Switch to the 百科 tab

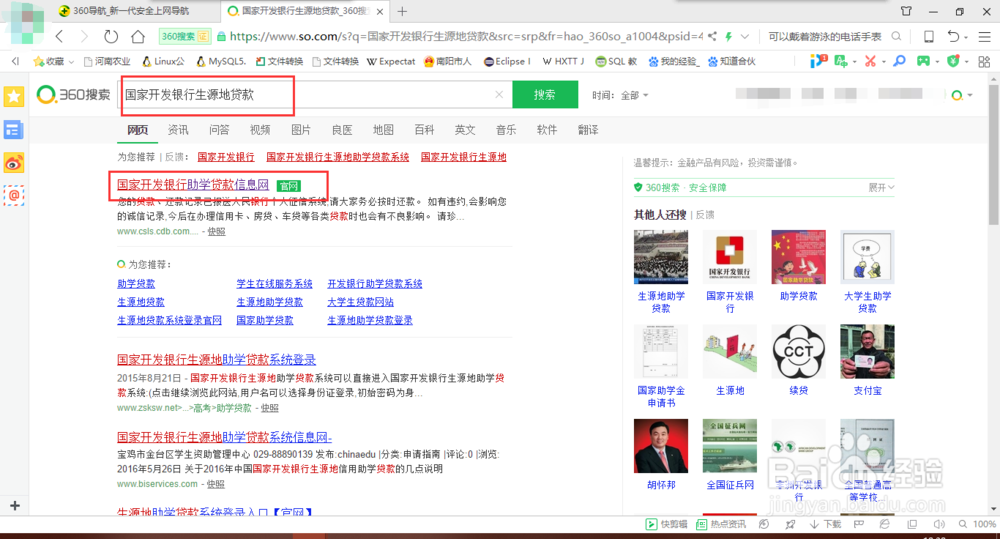point(424,130)
